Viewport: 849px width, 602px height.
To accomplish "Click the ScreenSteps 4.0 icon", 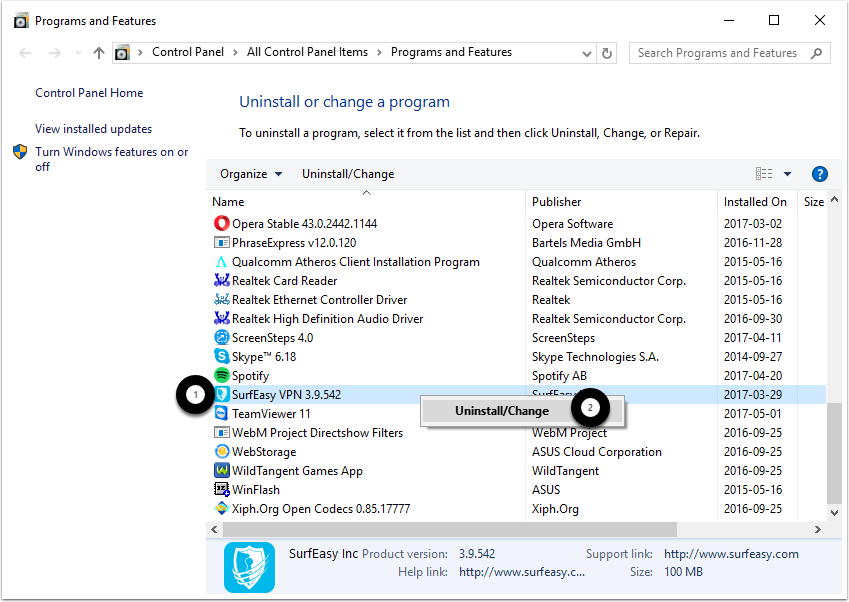I will click(221, 337).
